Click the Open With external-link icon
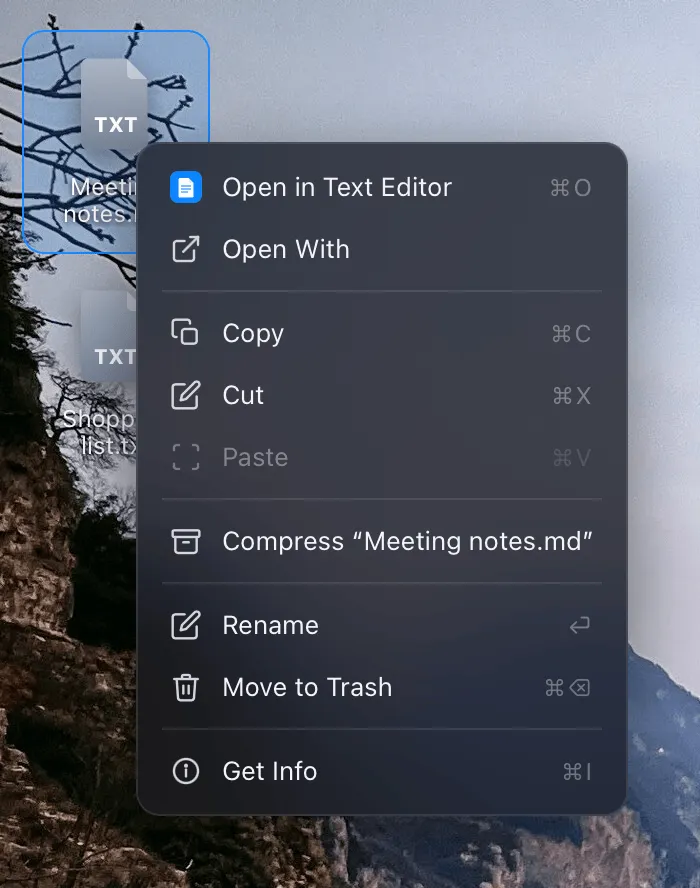The height and width of the screenshot is (888, 700). (x=186, y=249)
